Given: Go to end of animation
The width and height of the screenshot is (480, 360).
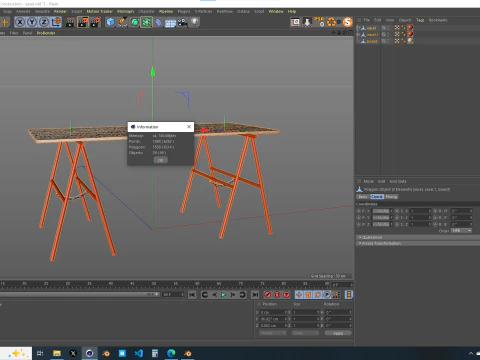Looking at the screenshot, I should click(255, 295).
